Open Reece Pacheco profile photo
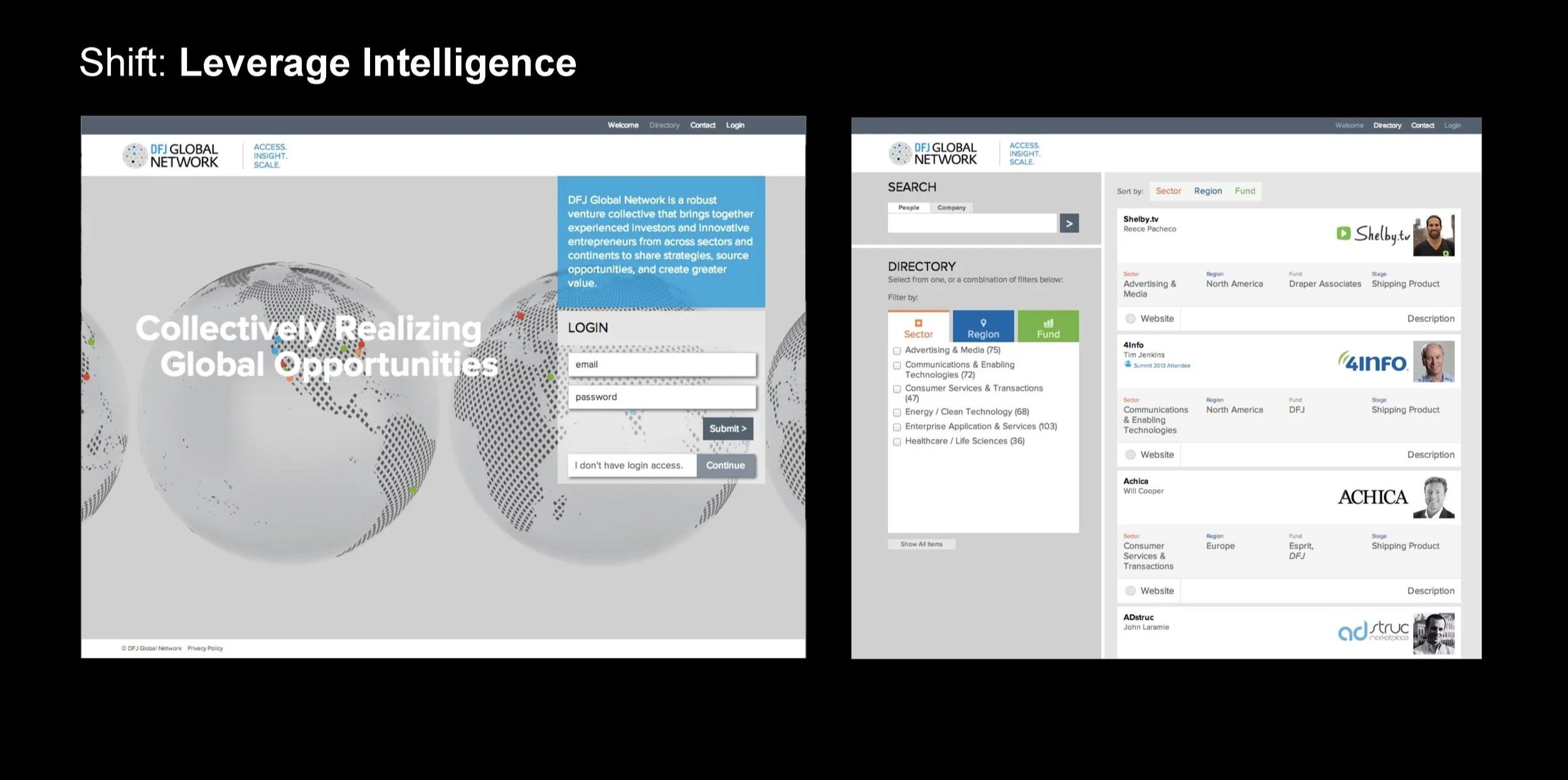 1433,235
